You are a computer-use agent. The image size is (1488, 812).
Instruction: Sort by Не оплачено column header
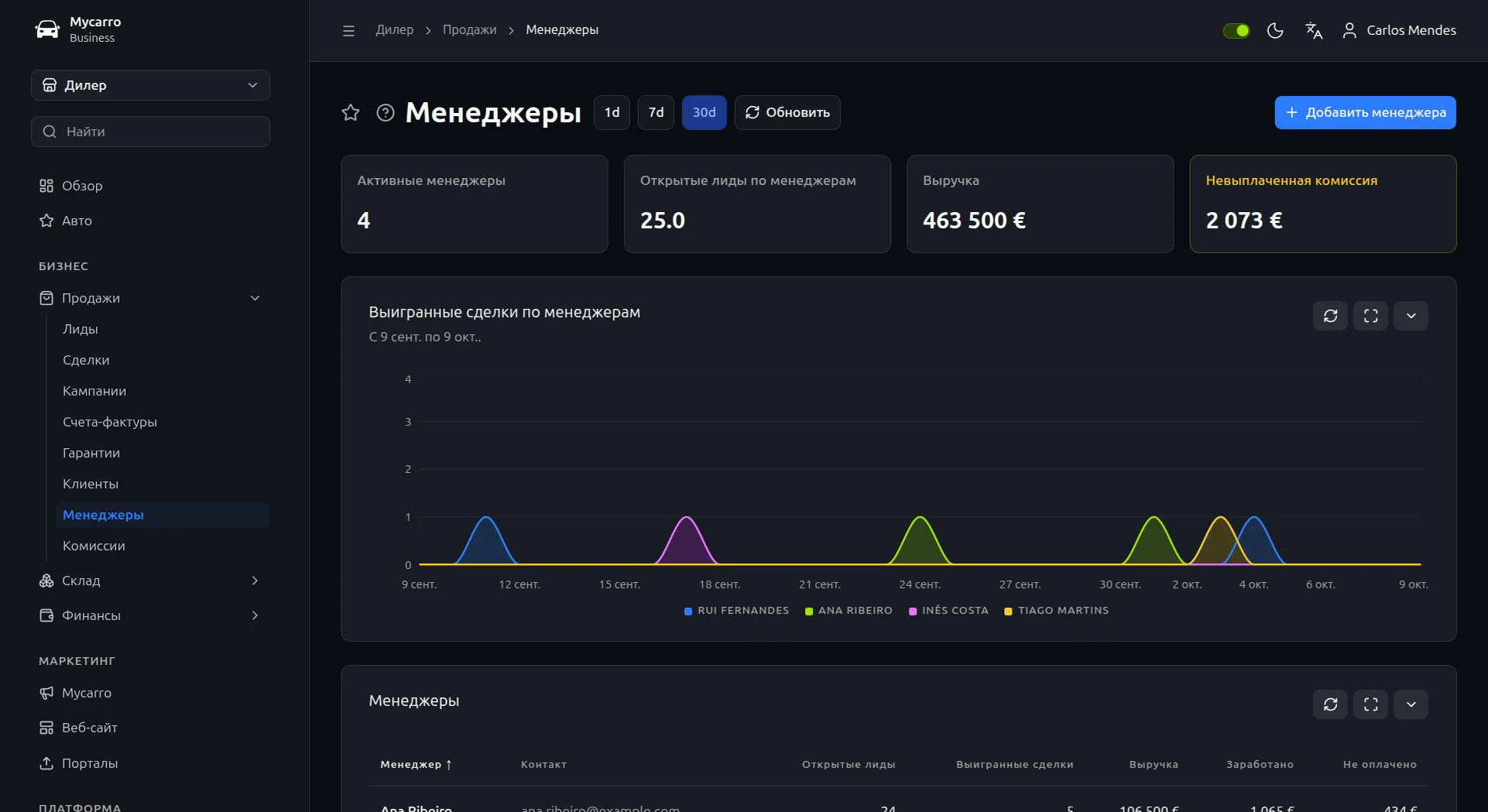pos(1380,765)
